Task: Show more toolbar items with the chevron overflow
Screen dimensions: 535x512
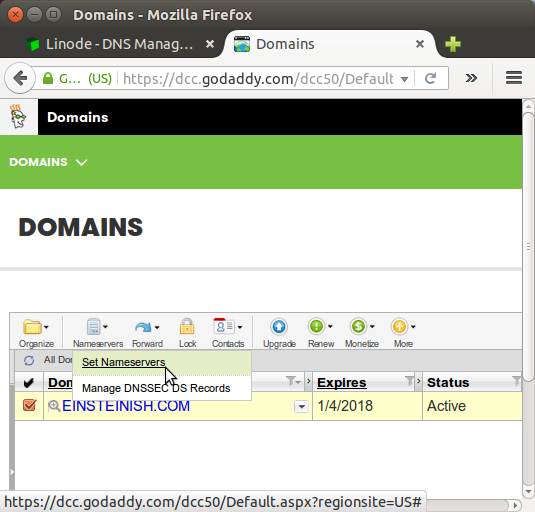Action: point(471,78)
